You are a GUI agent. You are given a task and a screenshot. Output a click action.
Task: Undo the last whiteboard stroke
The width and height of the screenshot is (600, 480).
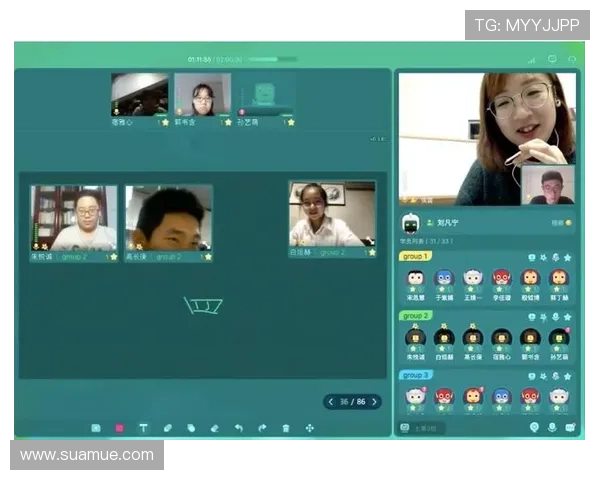[x=239, y=428]
